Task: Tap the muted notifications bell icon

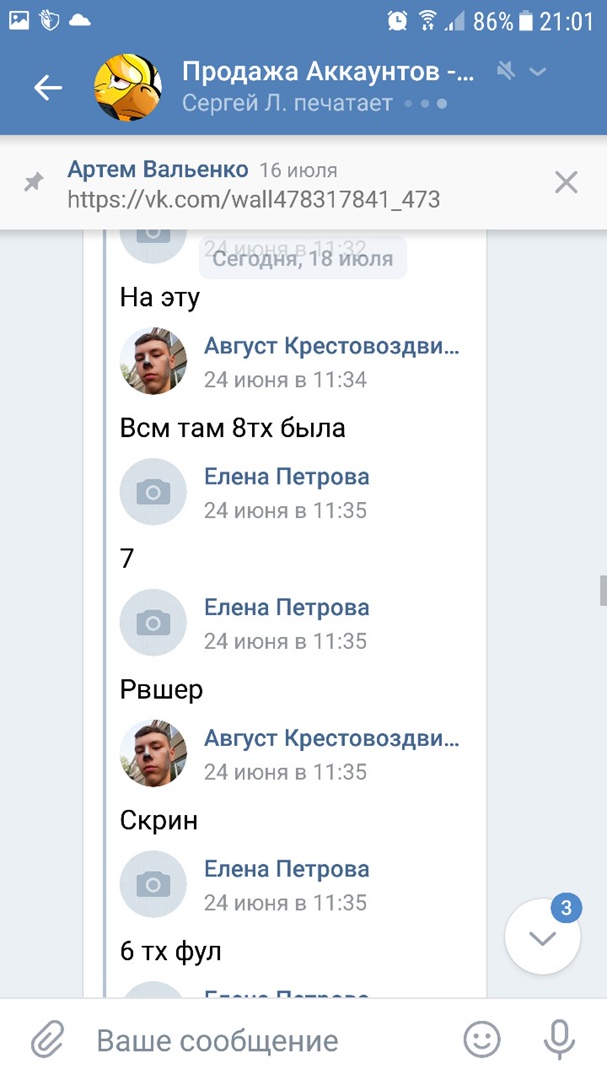Action: coord(507,71)
